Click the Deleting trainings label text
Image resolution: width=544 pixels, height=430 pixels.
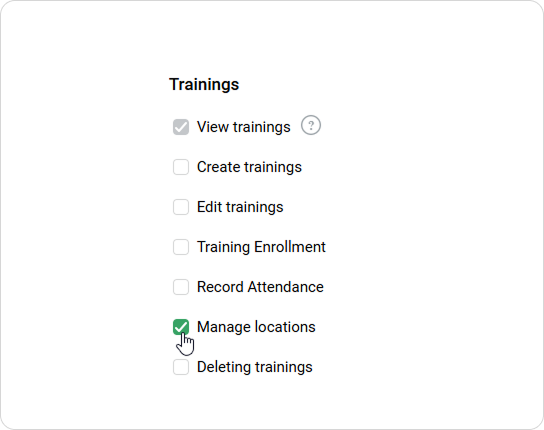255,367
